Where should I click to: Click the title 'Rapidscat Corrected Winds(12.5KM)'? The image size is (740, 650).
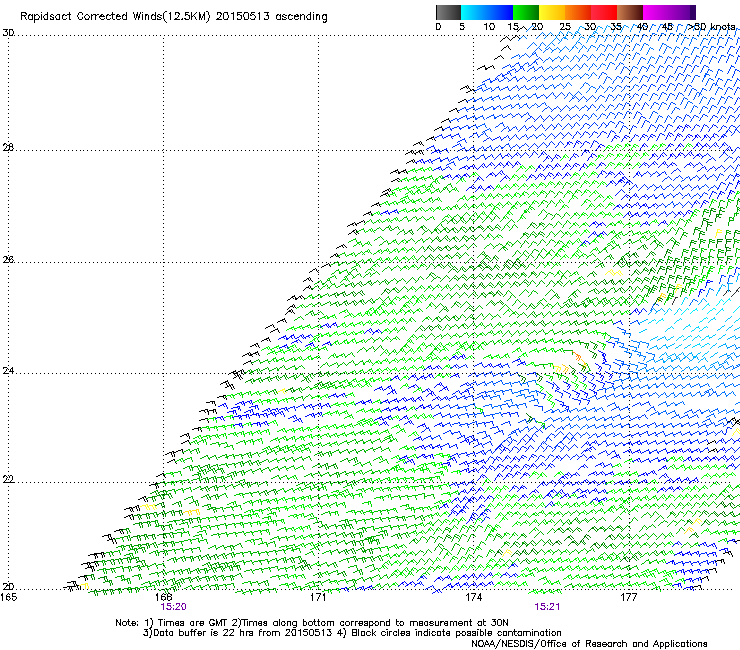click(115, 17)
